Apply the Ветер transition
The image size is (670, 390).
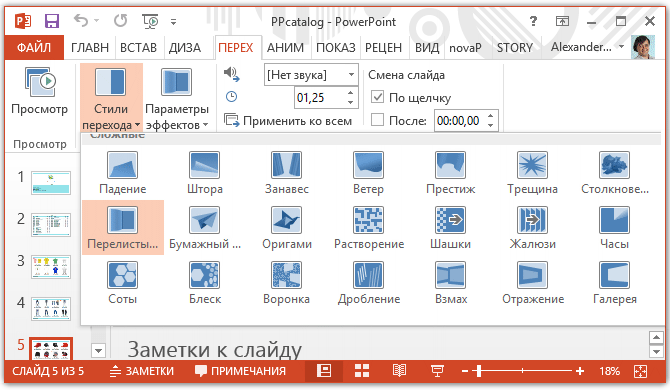click(368, 173)
